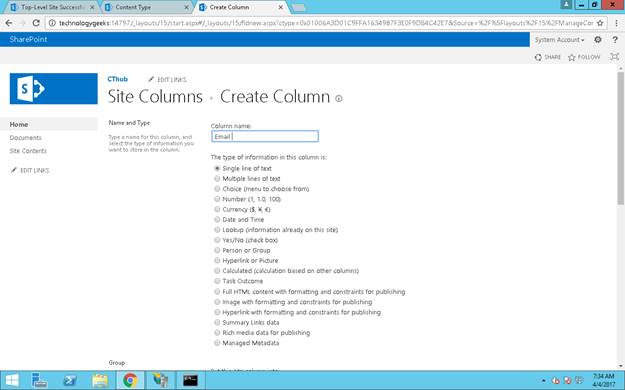Click EDIT LINKS beside CThub
Image resolution: width=625 pixels, height=390 pixels.
coord(167,80)
